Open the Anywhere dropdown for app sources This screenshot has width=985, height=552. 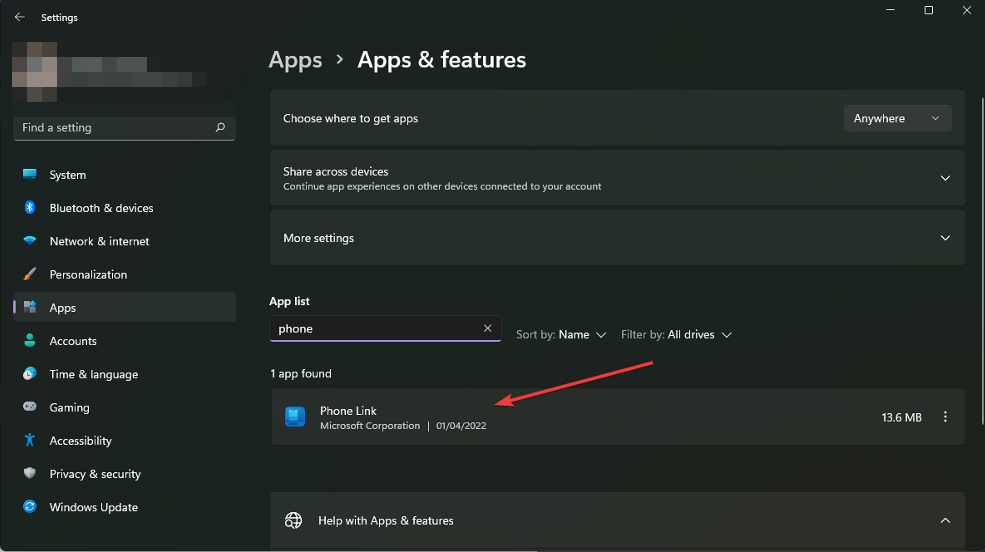coord(897,118)
